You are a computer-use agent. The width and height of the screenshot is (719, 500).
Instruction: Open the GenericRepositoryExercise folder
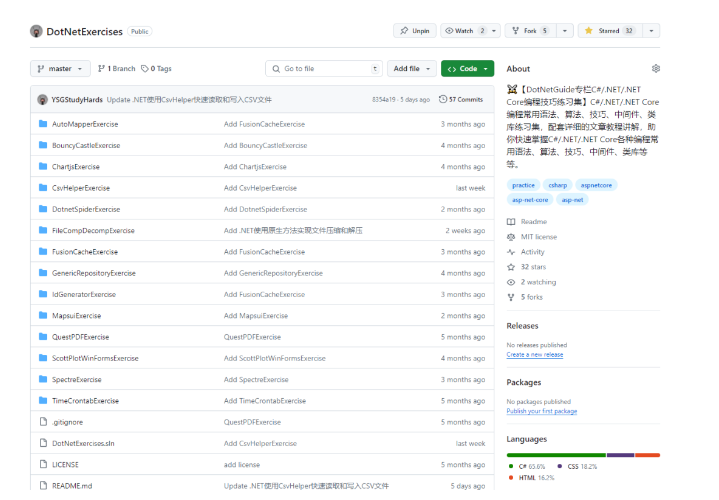tap(94, 273)
